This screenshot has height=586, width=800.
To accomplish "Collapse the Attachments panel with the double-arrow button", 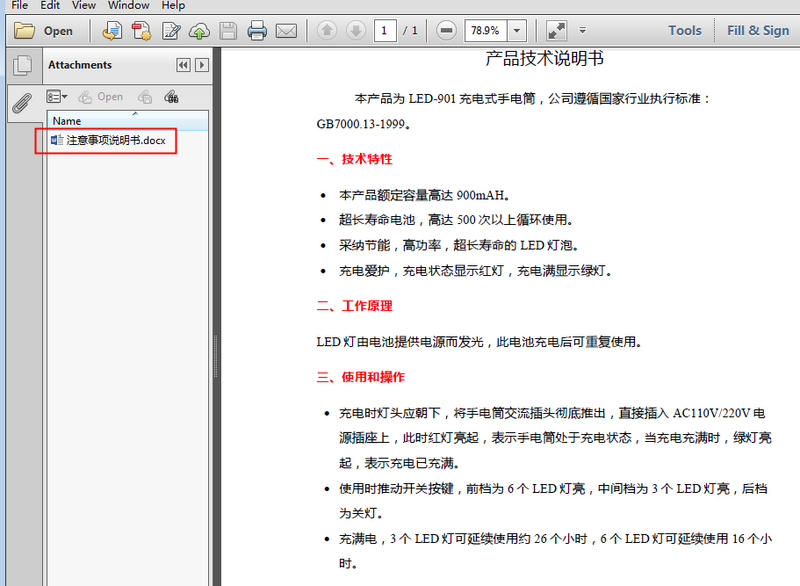I will [183, 65].
